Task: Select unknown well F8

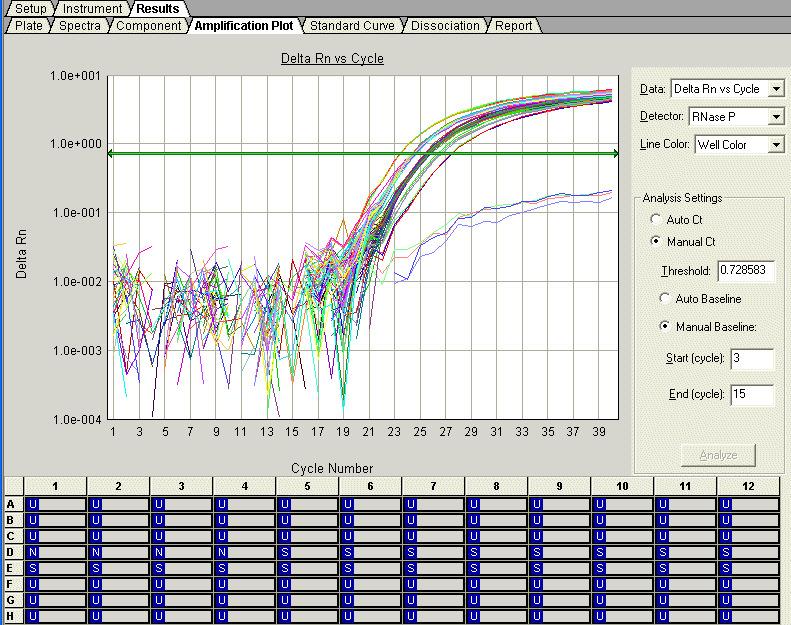Action: tap(496, 584)
